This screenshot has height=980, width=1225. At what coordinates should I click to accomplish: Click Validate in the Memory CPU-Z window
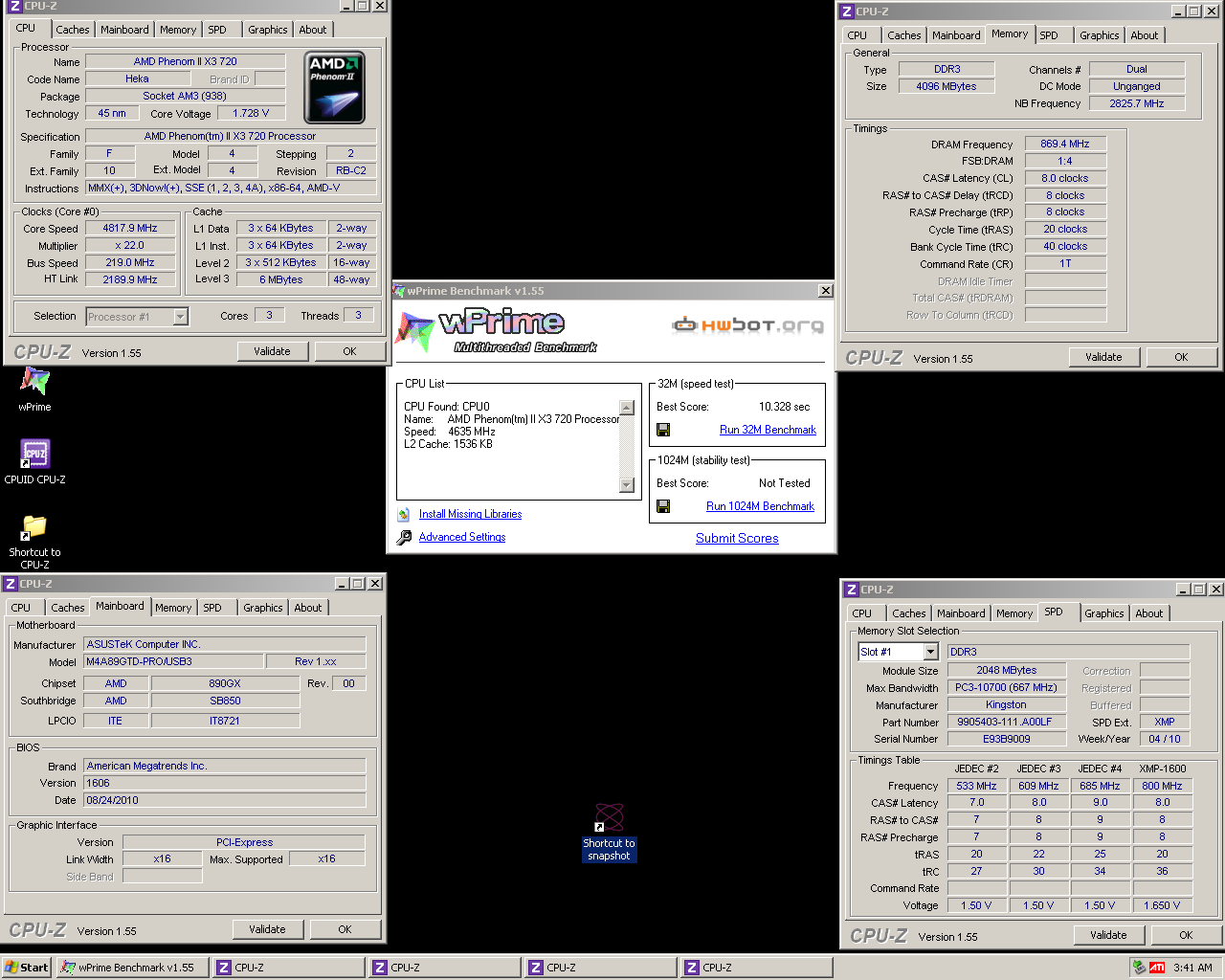click(1103, 357)
